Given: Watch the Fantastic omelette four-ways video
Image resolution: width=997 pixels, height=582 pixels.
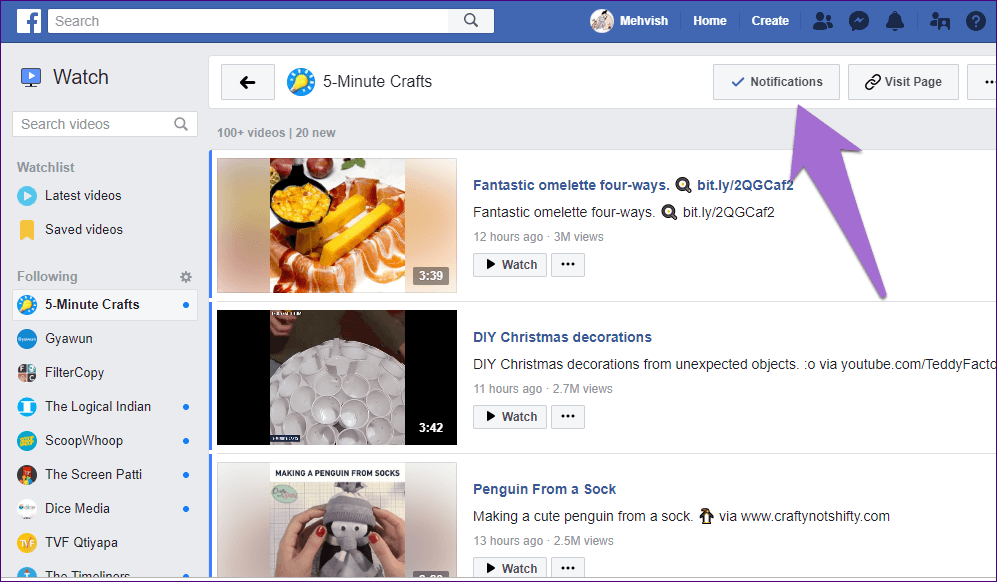Looking at the screenshot, I should pyautogui.click(x=510, y=265).
